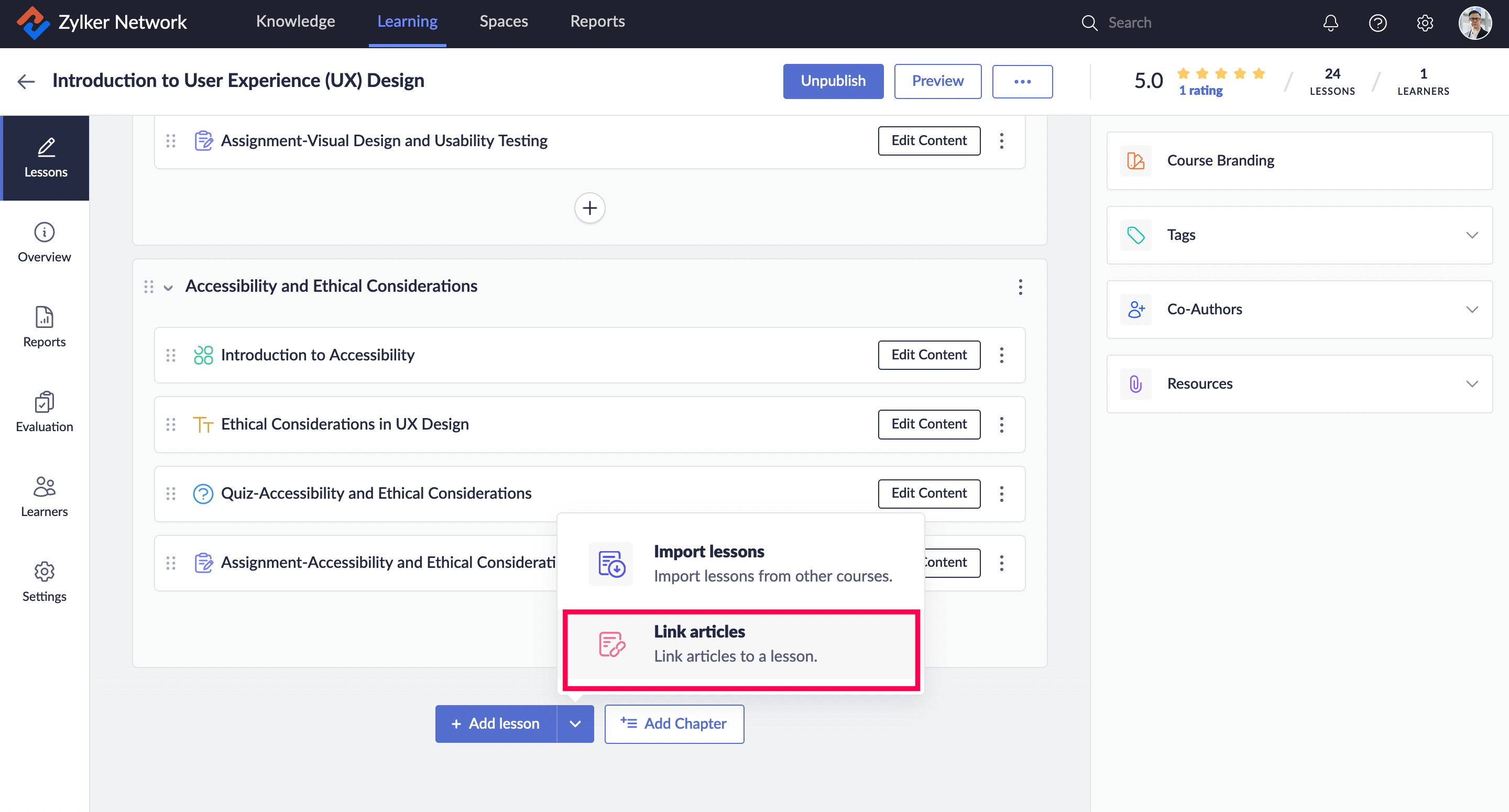Screen dimensions: 1509x812
Task: Open the 1 rating link
Action: click(x=1200, y=91)
